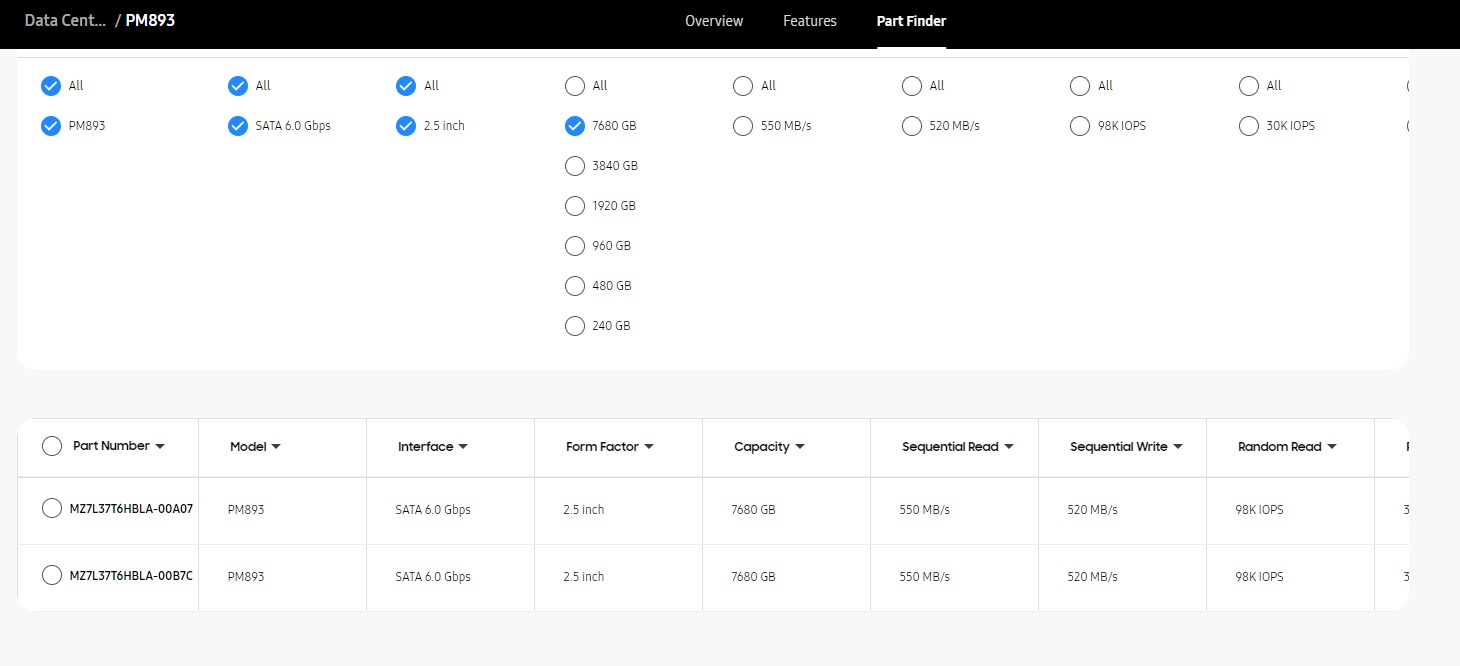Check All above 550 MB/s filter
Viewport: 1460px width, 666px height.
(743, 86)
